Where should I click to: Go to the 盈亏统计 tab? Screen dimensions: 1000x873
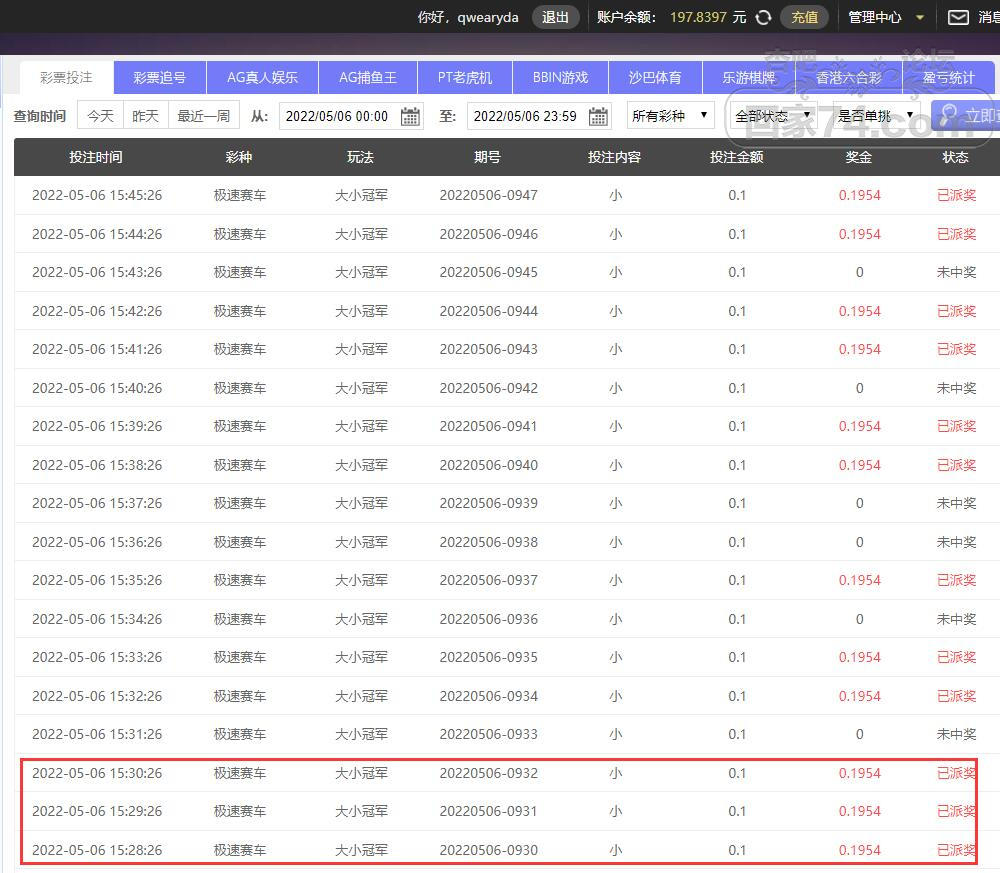948,78
